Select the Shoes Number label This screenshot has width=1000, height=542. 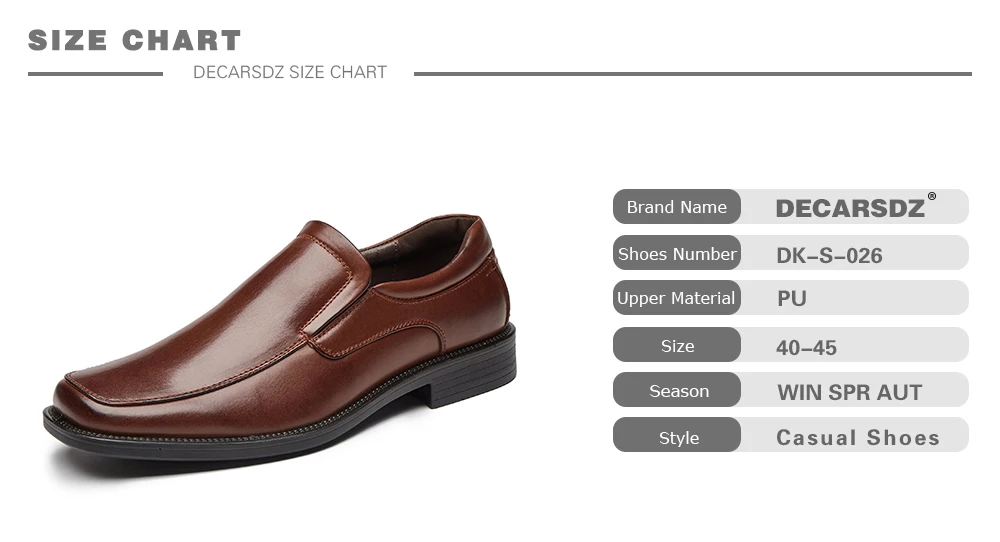point(677,253)
